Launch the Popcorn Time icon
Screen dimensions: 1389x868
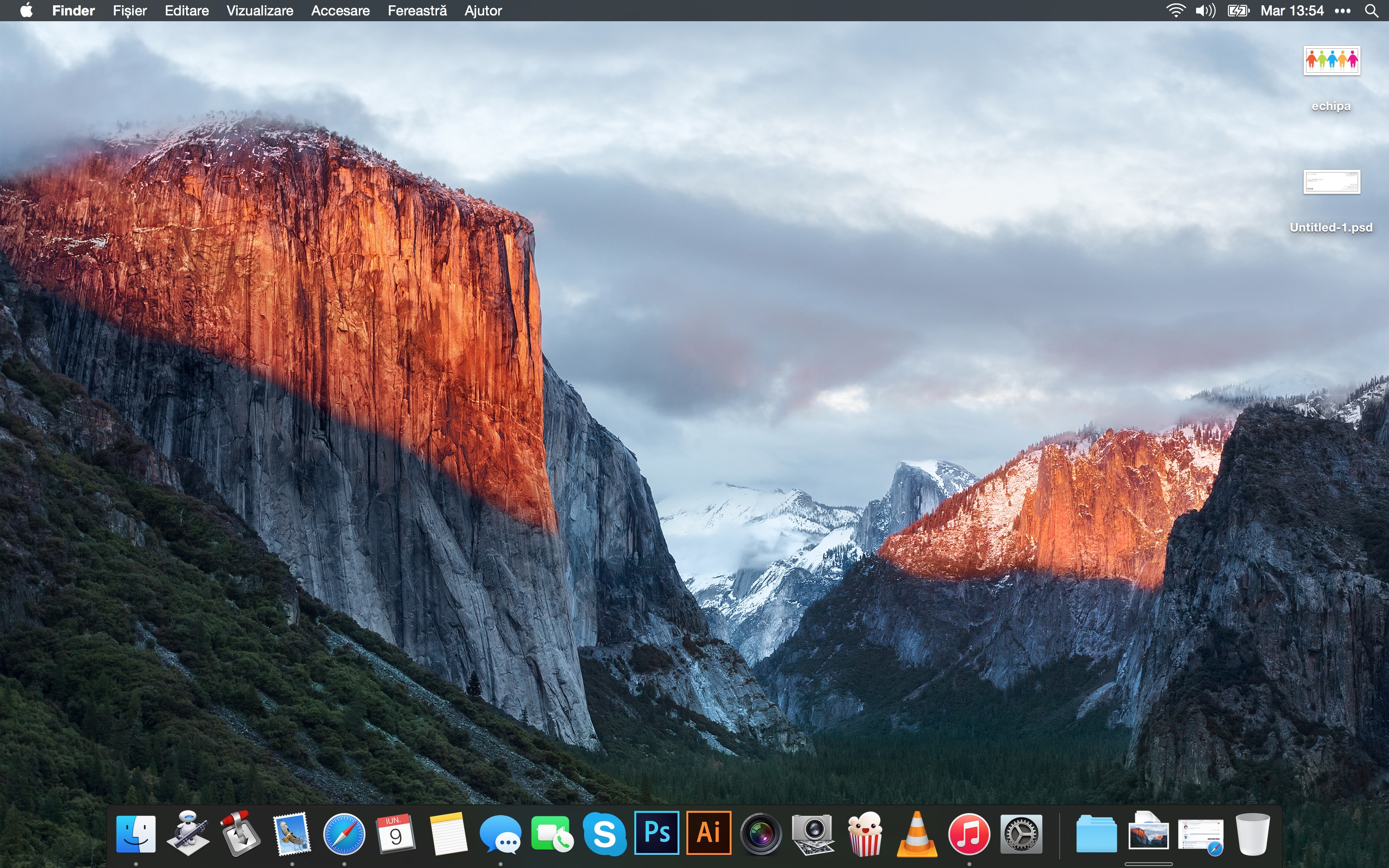point(865,834)
